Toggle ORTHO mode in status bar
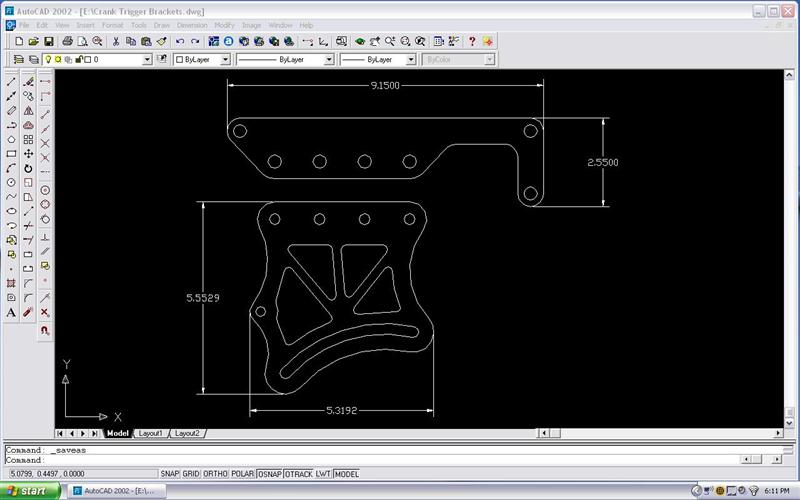Viewport: 800px width, 500px height. tap(214, 474)
